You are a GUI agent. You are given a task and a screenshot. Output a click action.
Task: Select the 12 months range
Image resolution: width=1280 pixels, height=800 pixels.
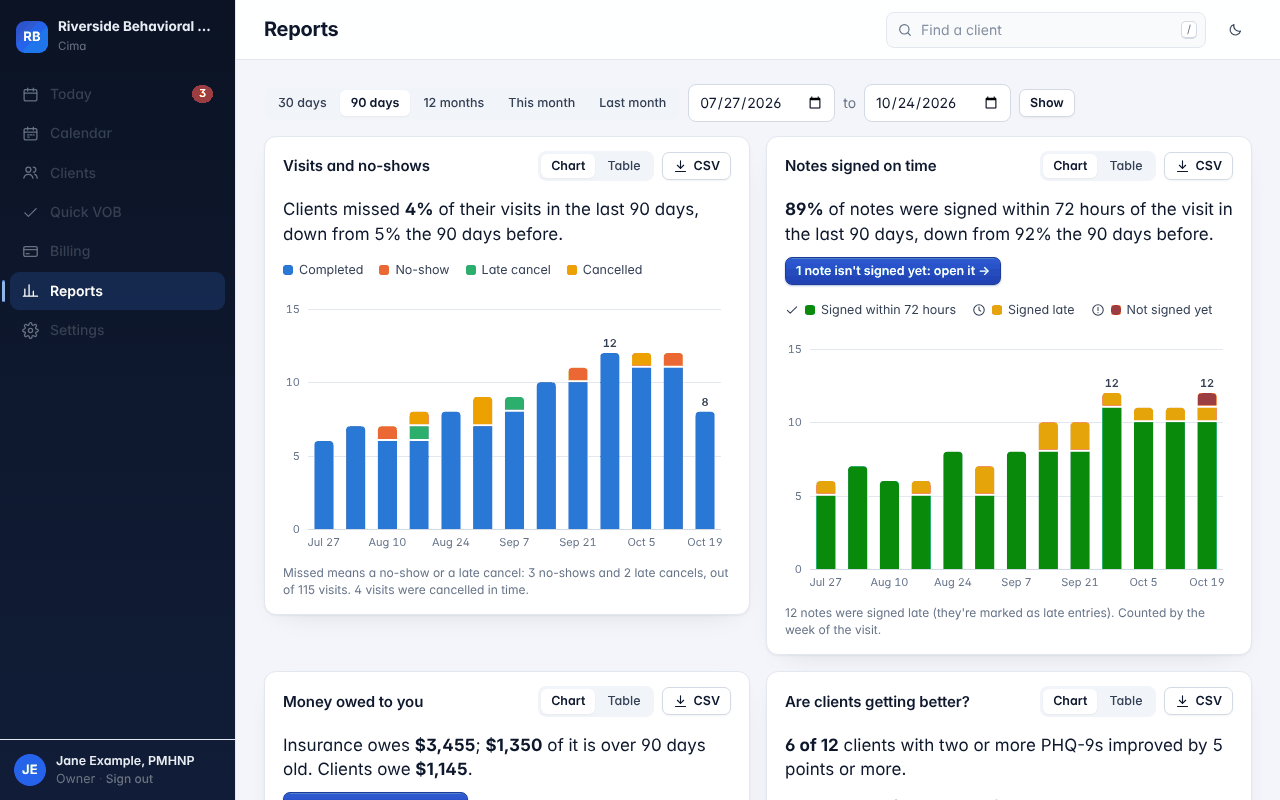pyautogui.click(x=453, y=103)
